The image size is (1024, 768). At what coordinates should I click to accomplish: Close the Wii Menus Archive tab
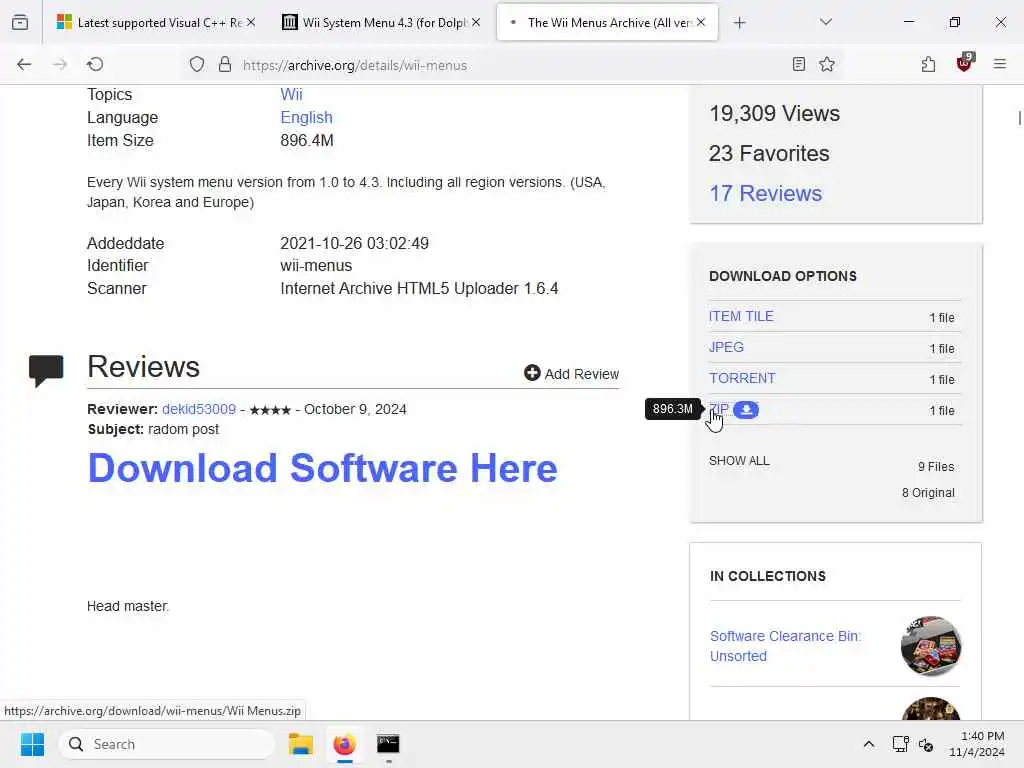701,22
